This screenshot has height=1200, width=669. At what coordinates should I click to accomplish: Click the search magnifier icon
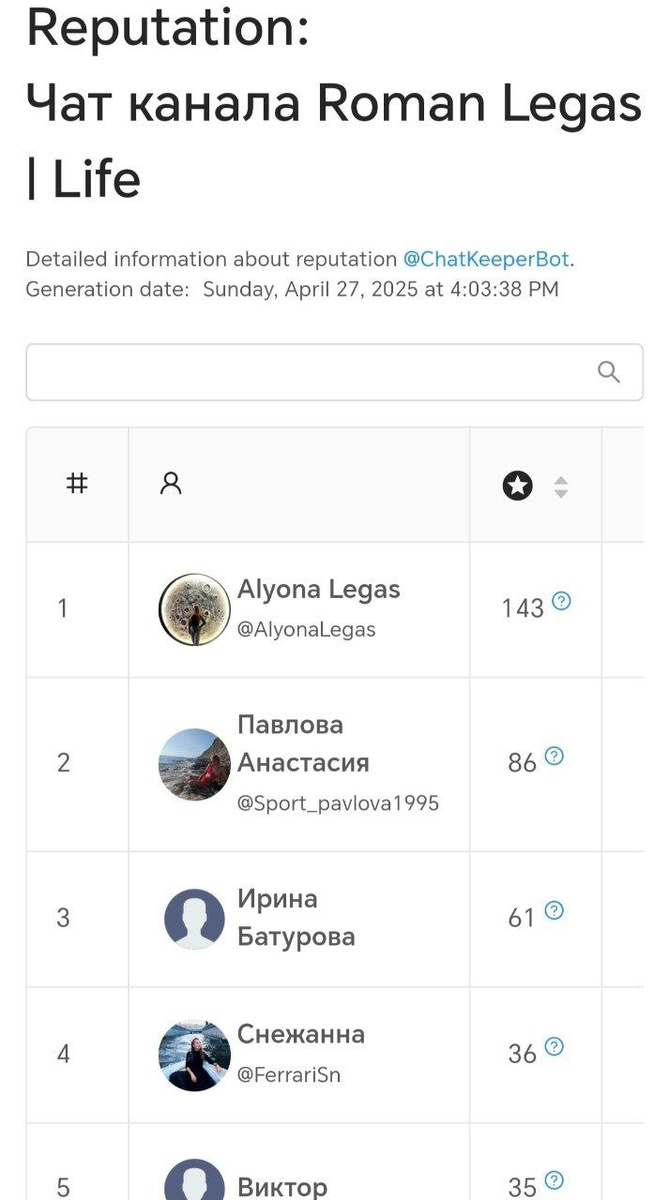(x=608, y=373)
